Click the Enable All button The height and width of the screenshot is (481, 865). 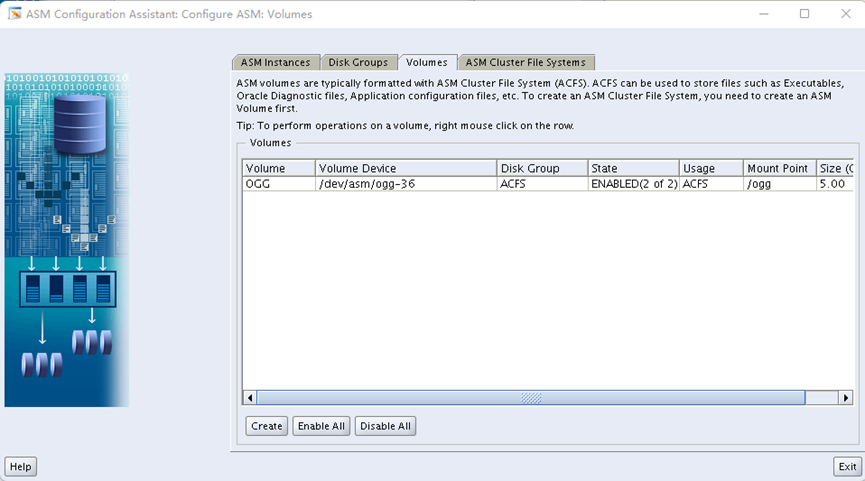(321, 426)
